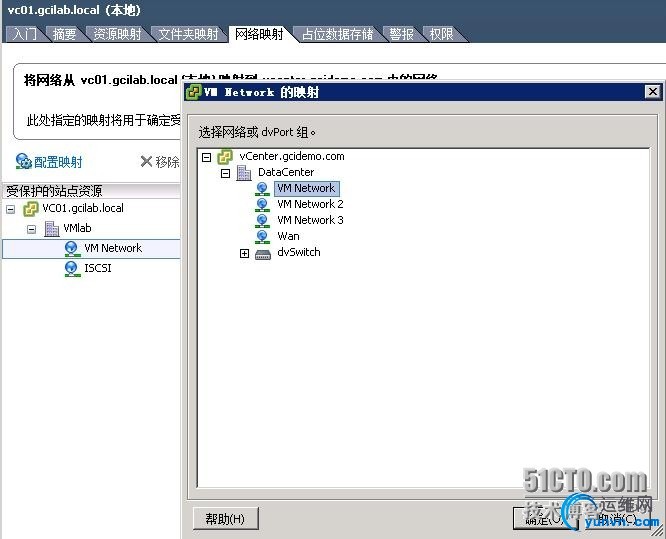Select the ISCSI network row
Screen dimensions: 666x539
[98, 268]
